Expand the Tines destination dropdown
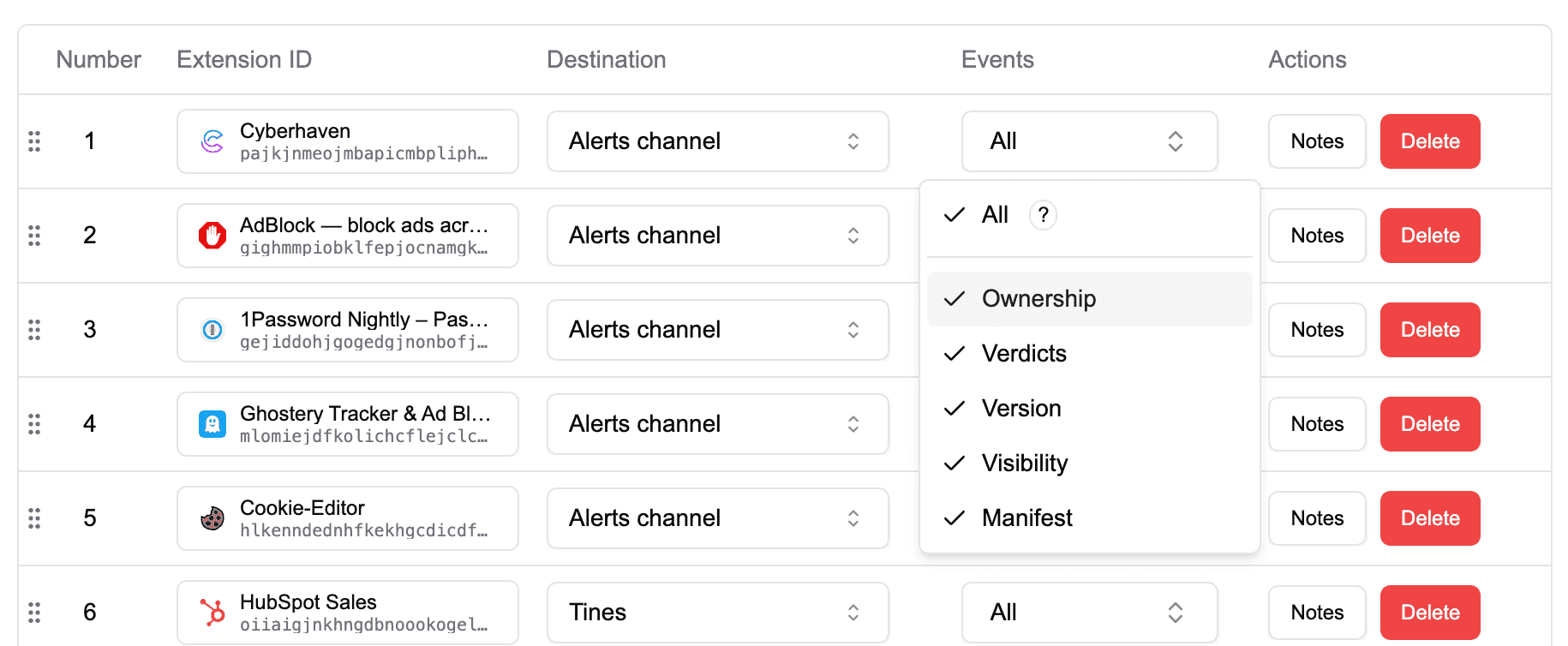The width and height of the screenshot is (1568, 646). pos(718,613)
